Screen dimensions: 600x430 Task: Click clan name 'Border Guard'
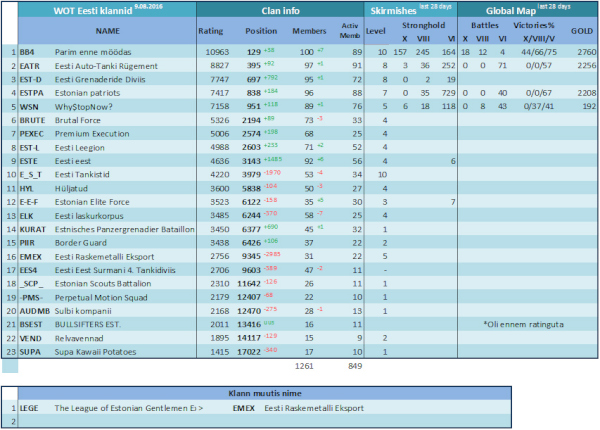pos(81,243)
